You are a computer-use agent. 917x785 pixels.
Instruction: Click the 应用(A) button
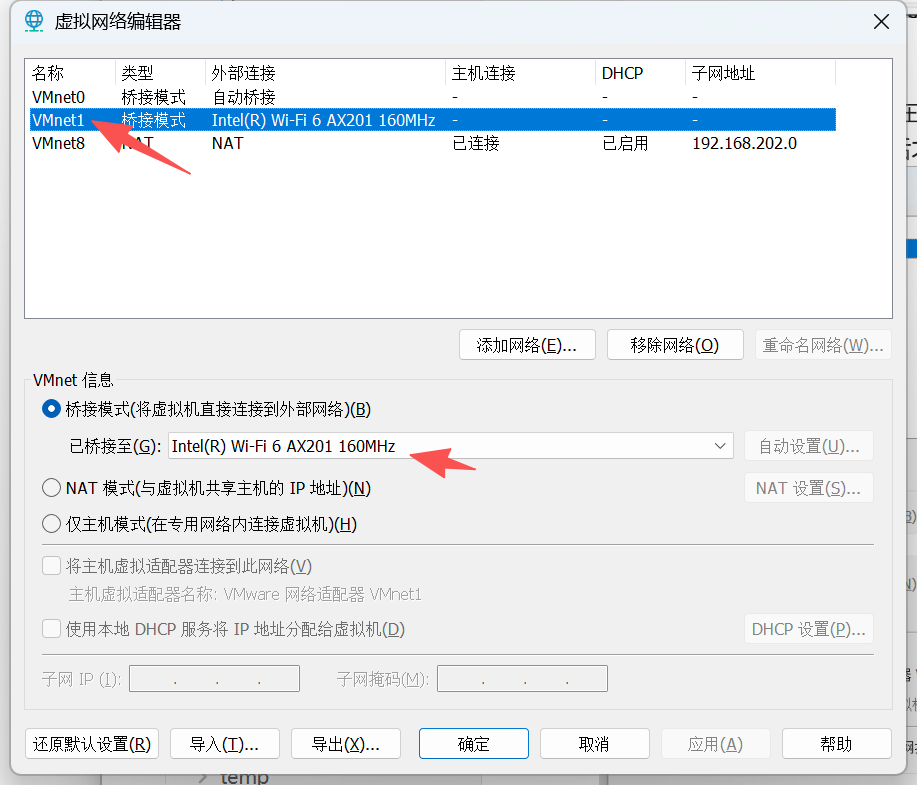[716, 743]
